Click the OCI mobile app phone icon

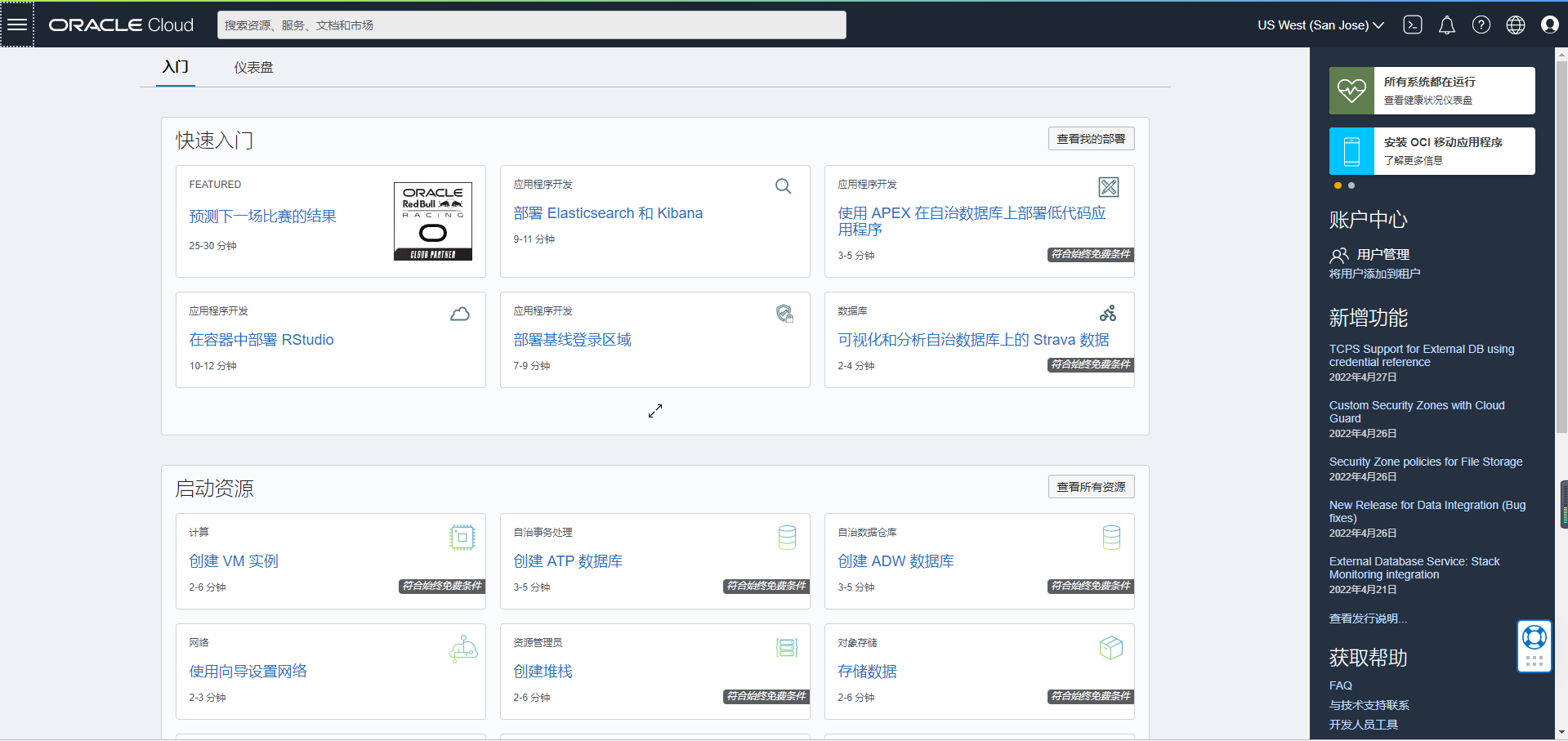1351,151
